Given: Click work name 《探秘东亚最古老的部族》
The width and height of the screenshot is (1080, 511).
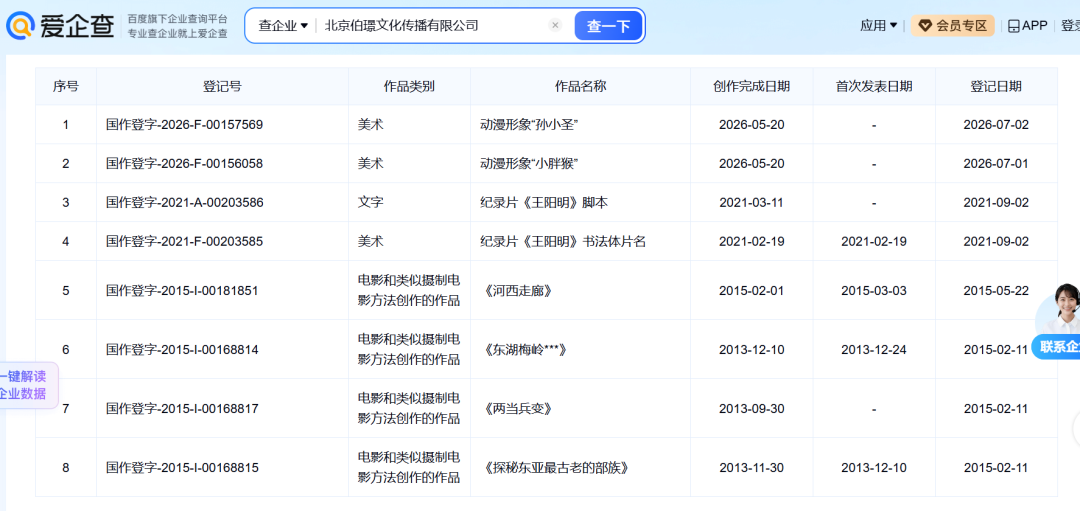Looking at the screenshot, I should coord(556,468).
